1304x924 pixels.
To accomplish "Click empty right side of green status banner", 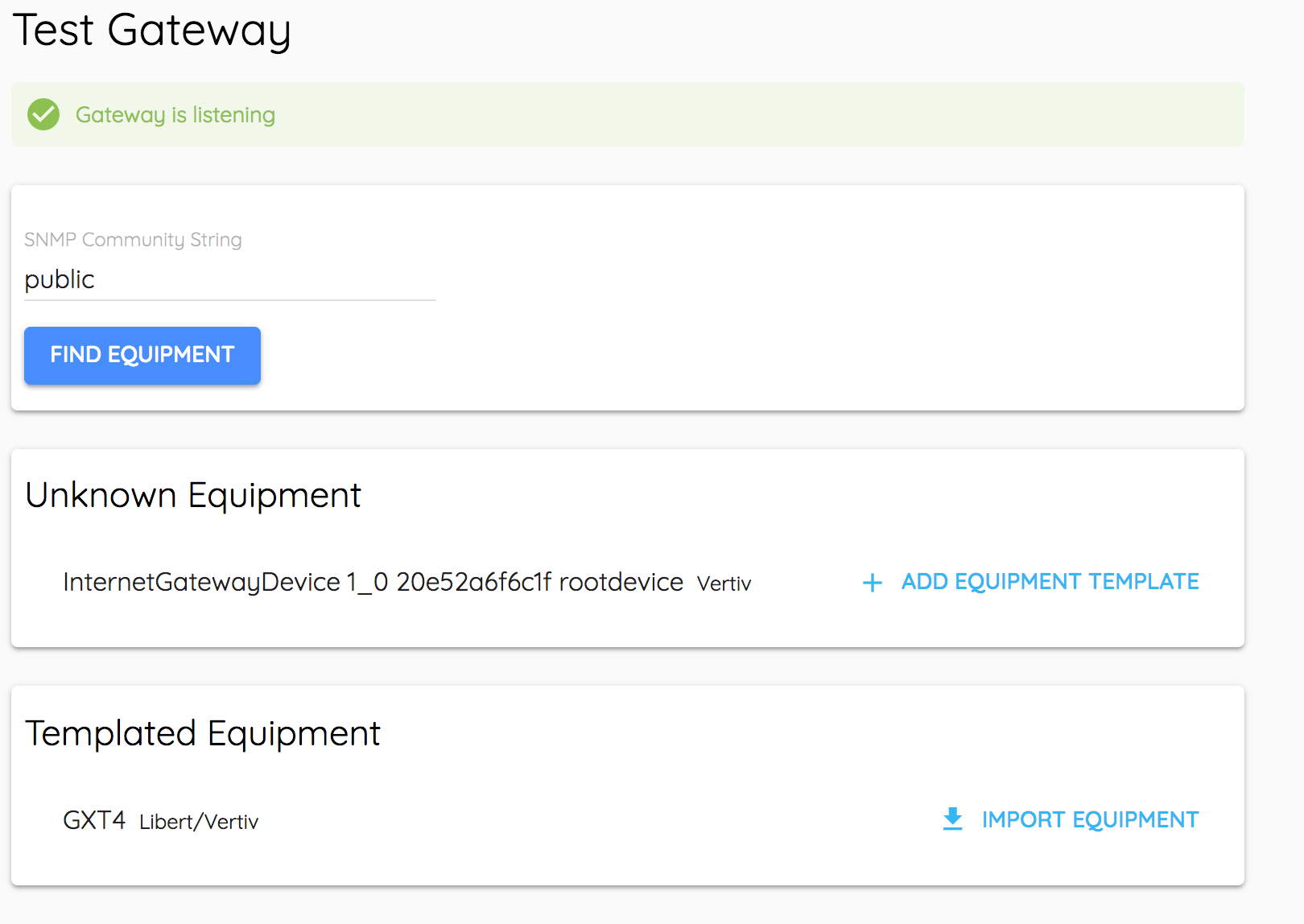I will pos(885,114).
